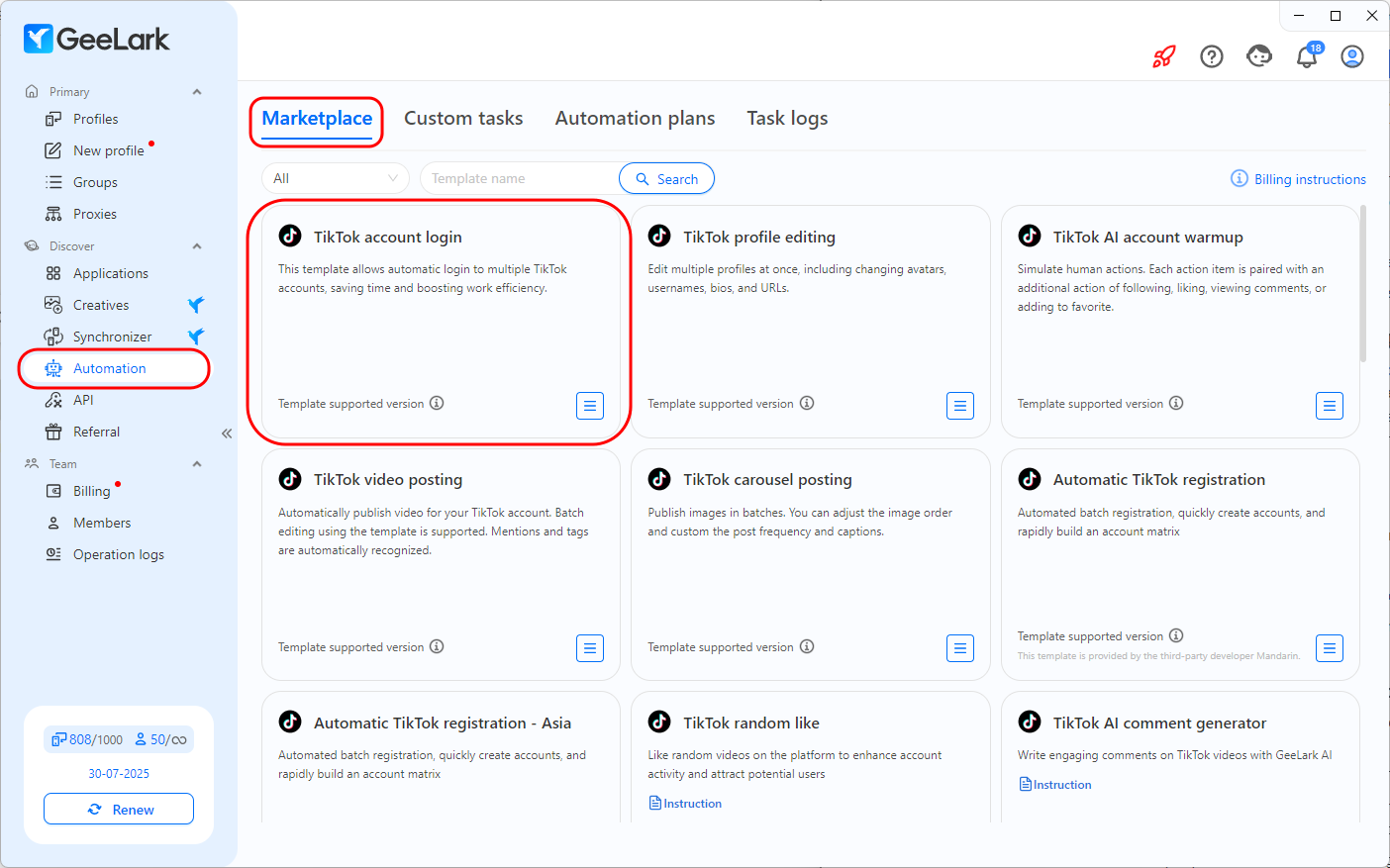Viewport: 1390px width, 868px height.
Task: Click info icon beside TikTok profile editing supported version
Action: pos(807,403)
